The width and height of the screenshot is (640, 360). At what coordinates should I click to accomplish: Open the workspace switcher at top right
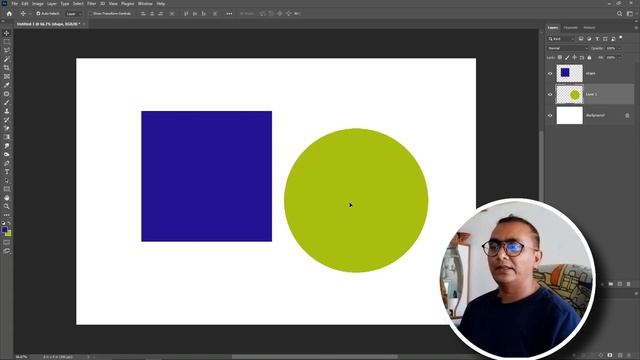point(630,13)
